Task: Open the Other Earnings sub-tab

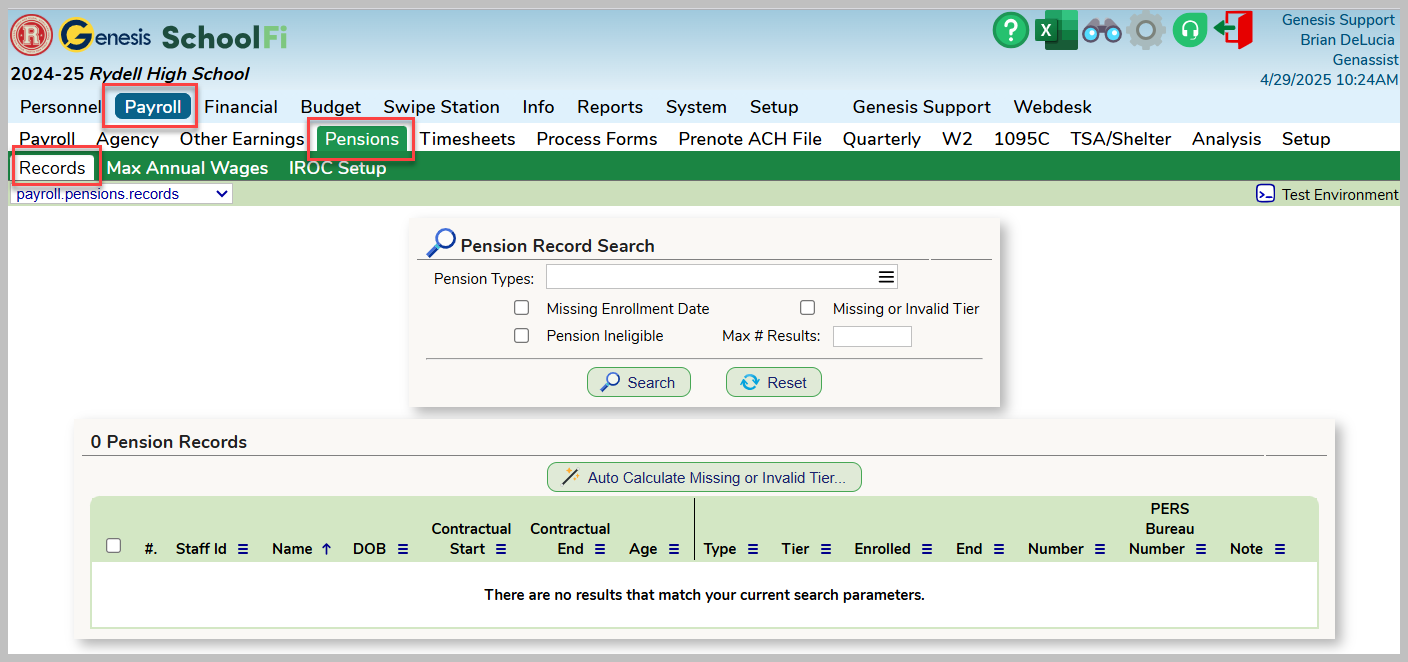Action: pyautogui.click(x=242, y=139)
